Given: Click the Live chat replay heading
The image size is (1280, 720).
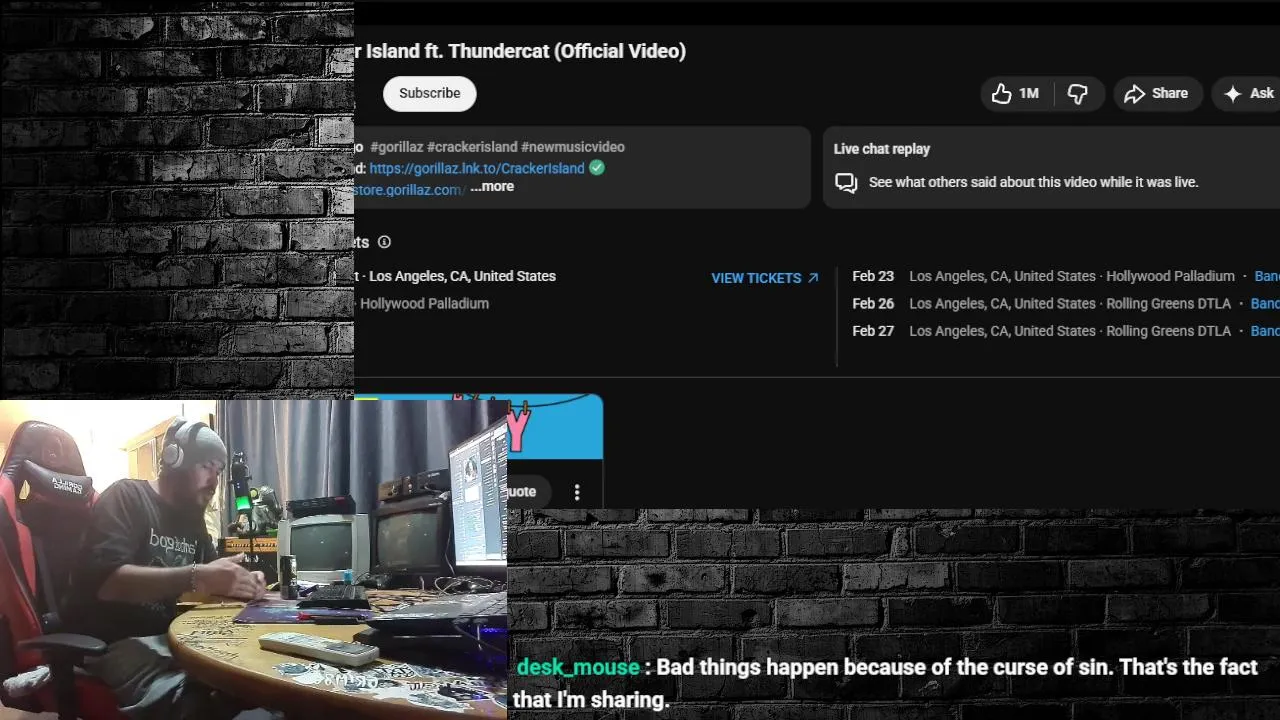Looking at the screenshot, I should click(882, 149).
